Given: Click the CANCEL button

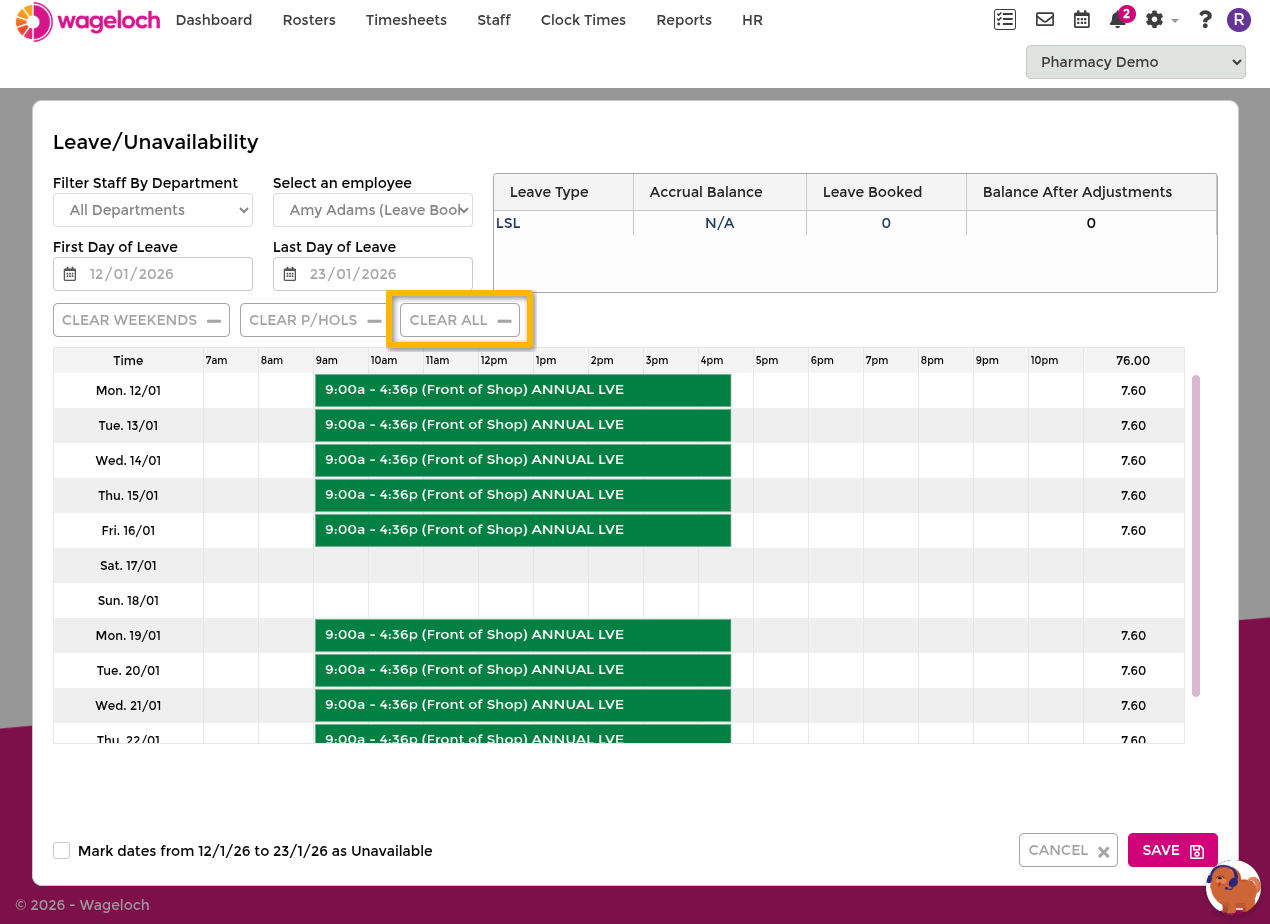Looking at the screenshot, I should (x=1069, y=850).
